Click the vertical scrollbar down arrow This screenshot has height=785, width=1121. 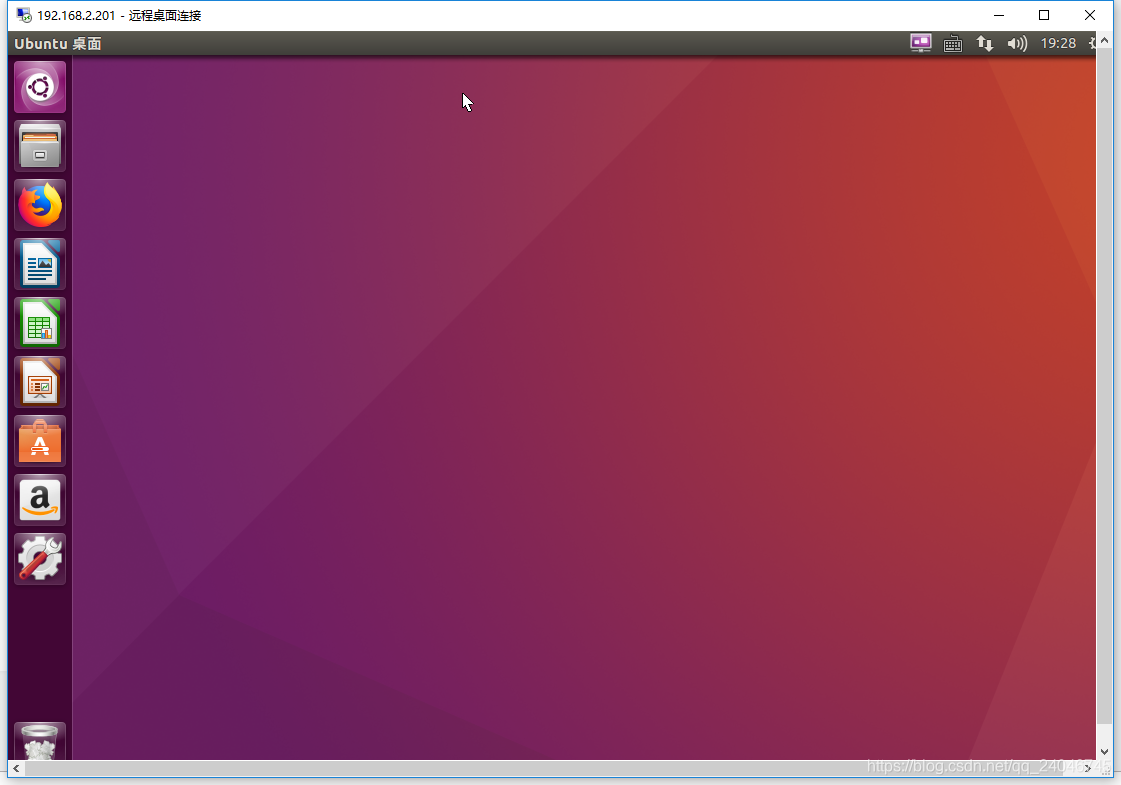(1105, 751)
